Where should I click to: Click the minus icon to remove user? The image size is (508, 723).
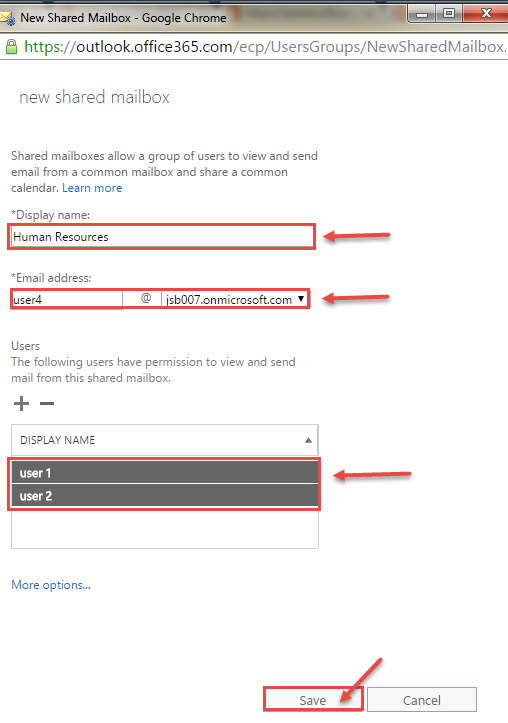[47, 403]
